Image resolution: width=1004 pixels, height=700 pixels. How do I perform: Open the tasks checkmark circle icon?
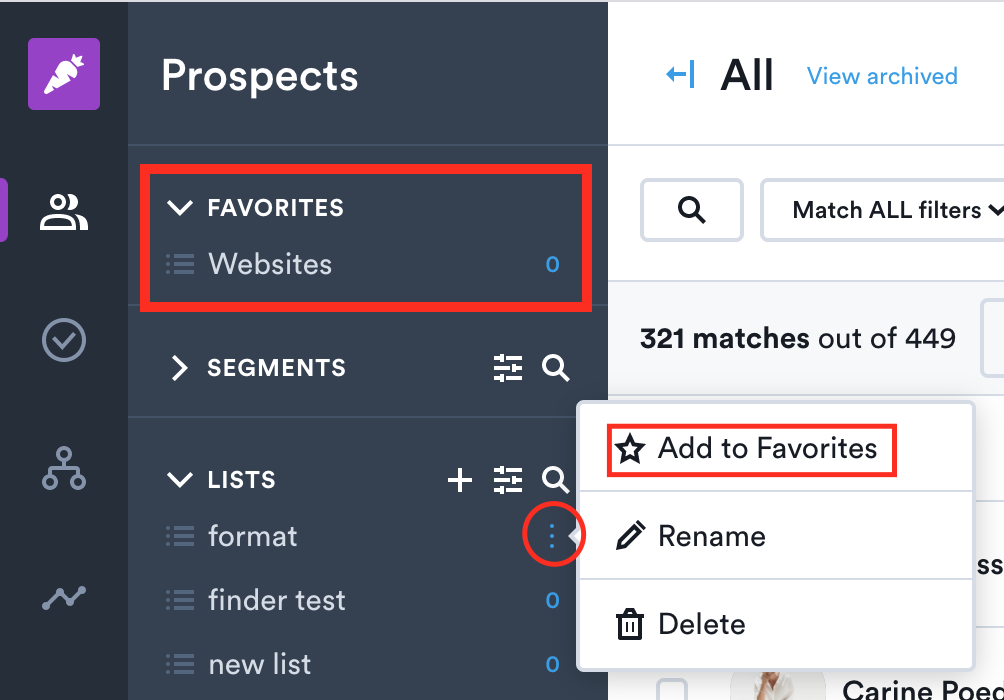[64, 340]
